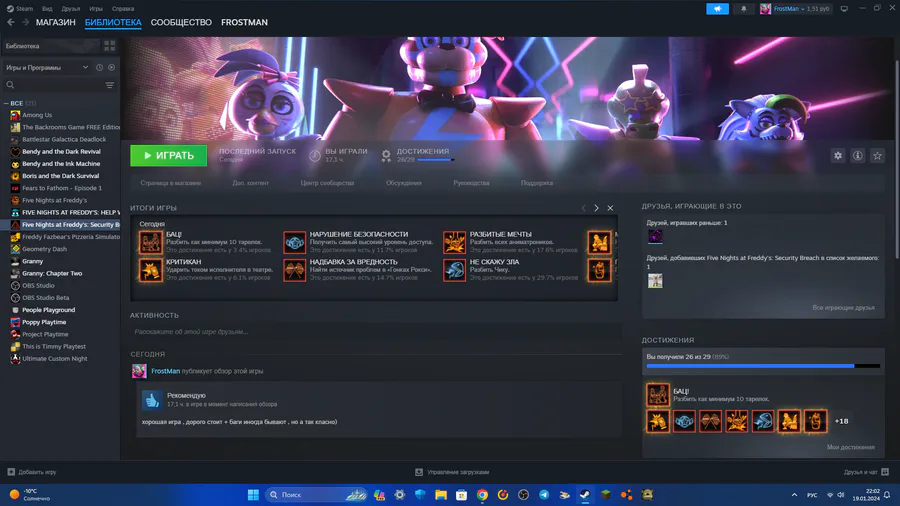Click the КРИТИКАН achievement icon
The width and height of the screenshot is (900, 506).
click(x=150, y=270)
